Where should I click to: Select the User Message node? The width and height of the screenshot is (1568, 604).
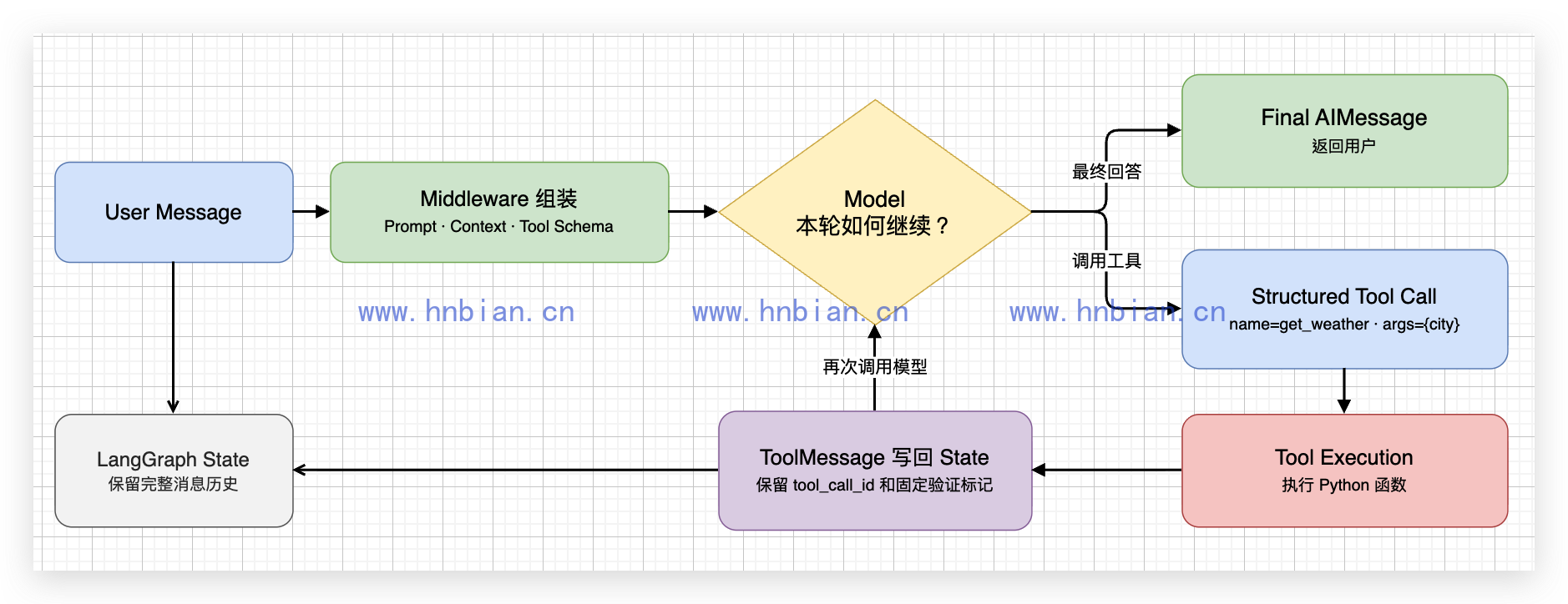(x=174, y=212)
